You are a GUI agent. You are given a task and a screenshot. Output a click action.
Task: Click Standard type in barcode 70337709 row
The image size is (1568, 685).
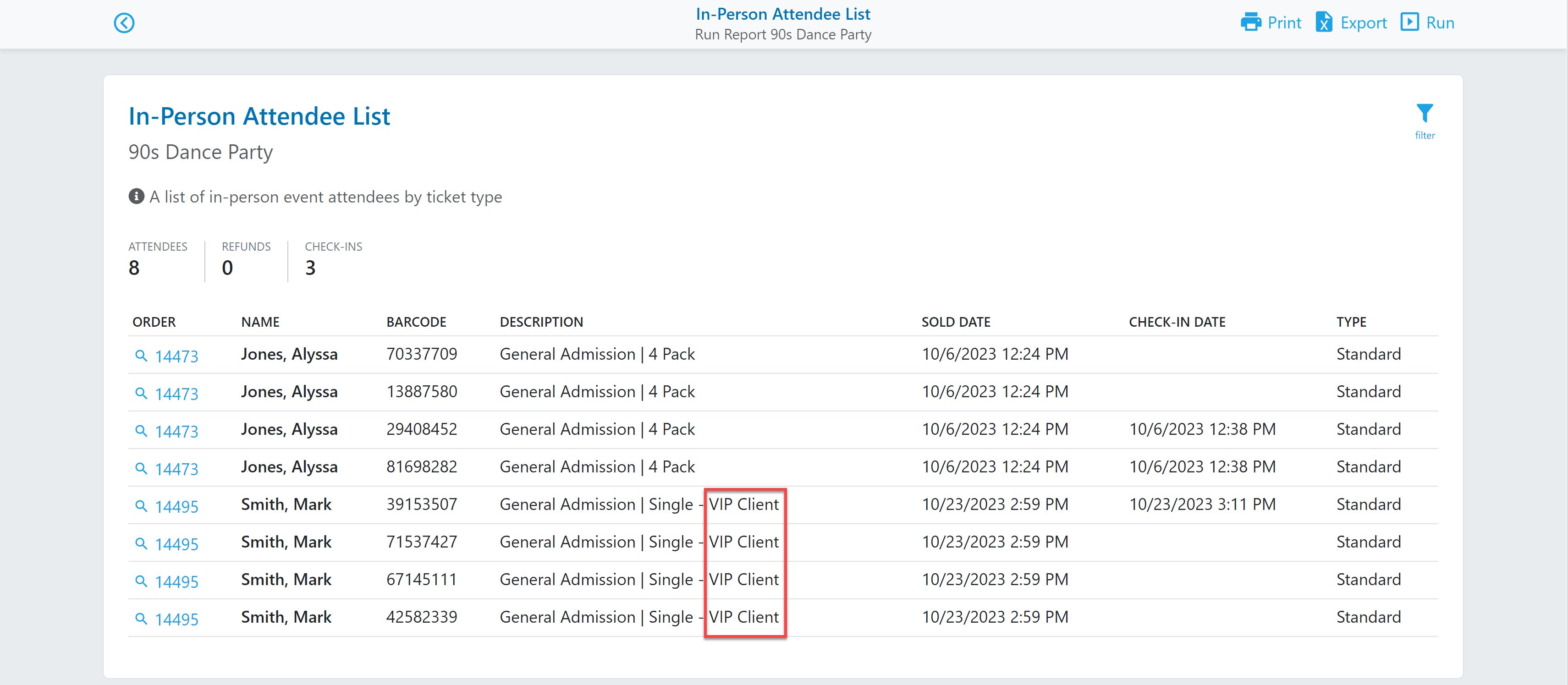point(1368,354)
